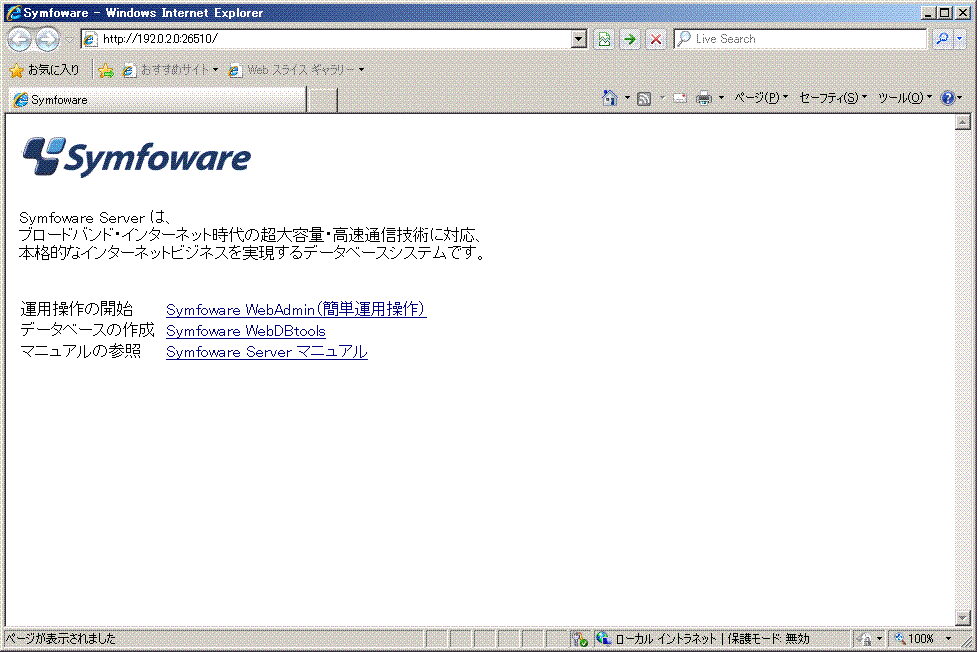Open the セーフティ(S) menu

pos(832,98)
